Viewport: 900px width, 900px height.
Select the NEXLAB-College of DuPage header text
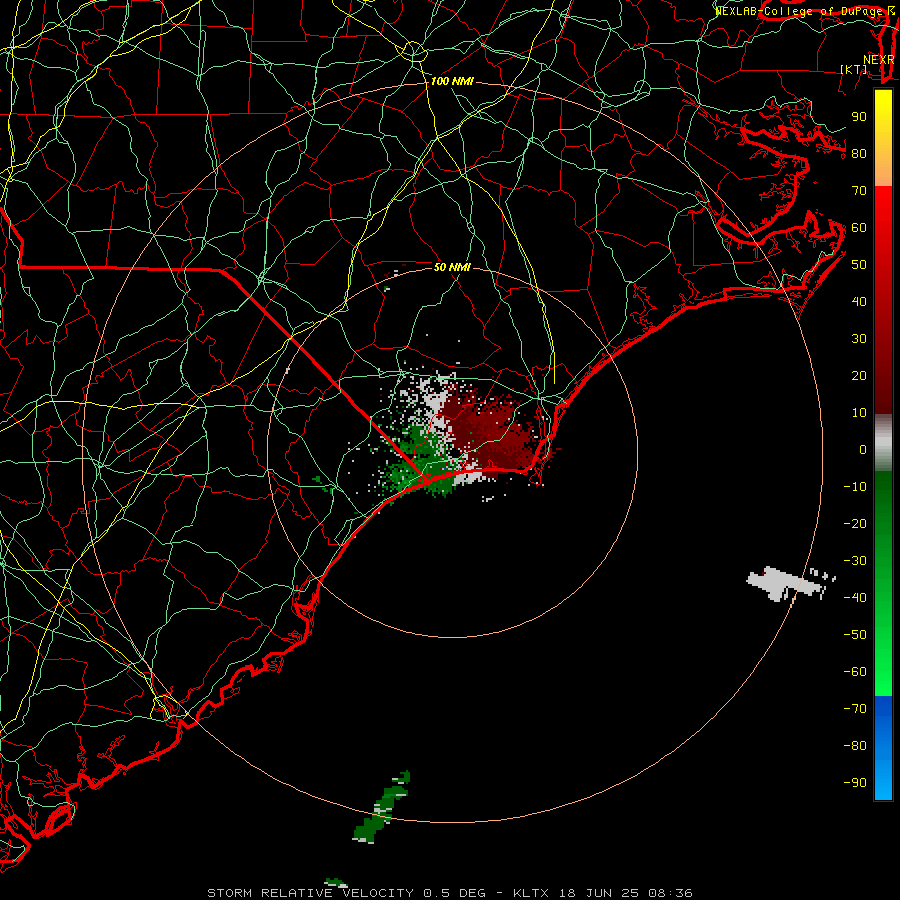pyautogui.click(x=799, y=11)
